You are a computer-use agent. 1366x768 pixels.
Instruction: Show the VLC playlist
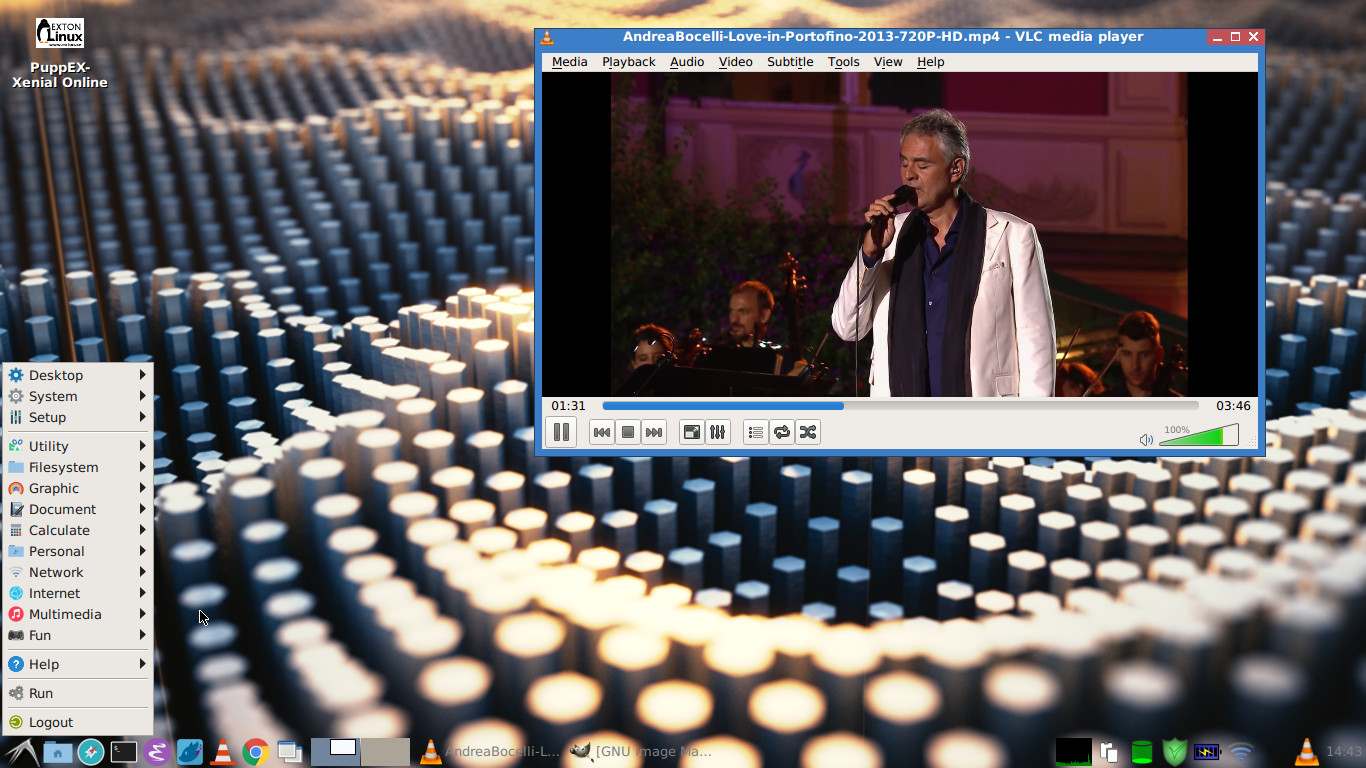[756, 432]
